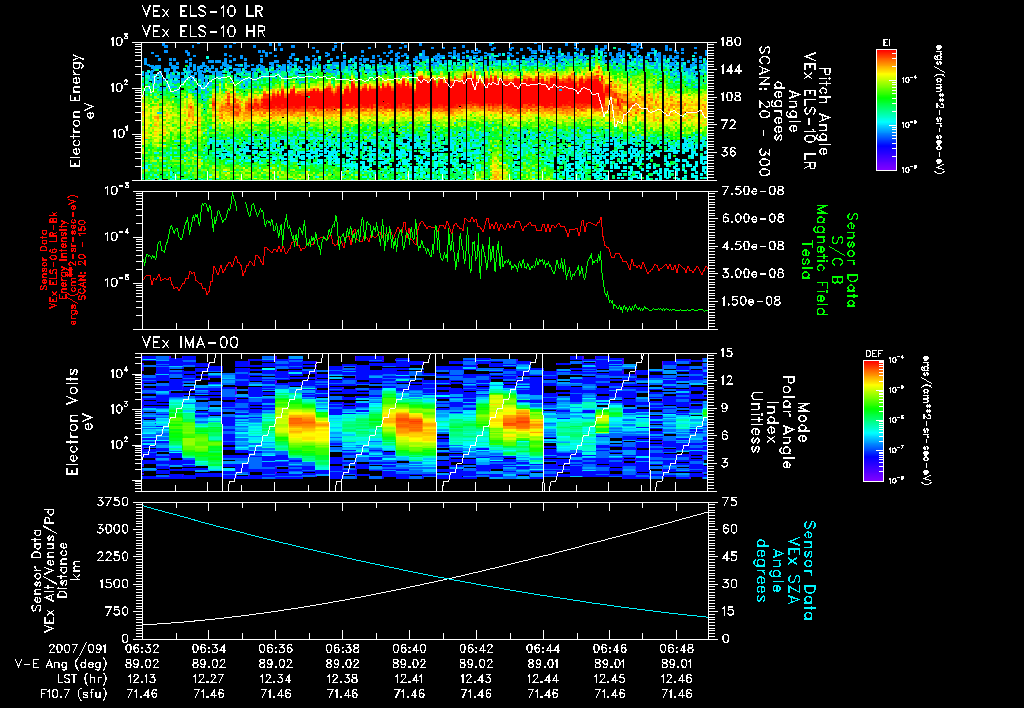Click the altitude axis tick "3750"
1024x708 pixels.
pos(113,502)
